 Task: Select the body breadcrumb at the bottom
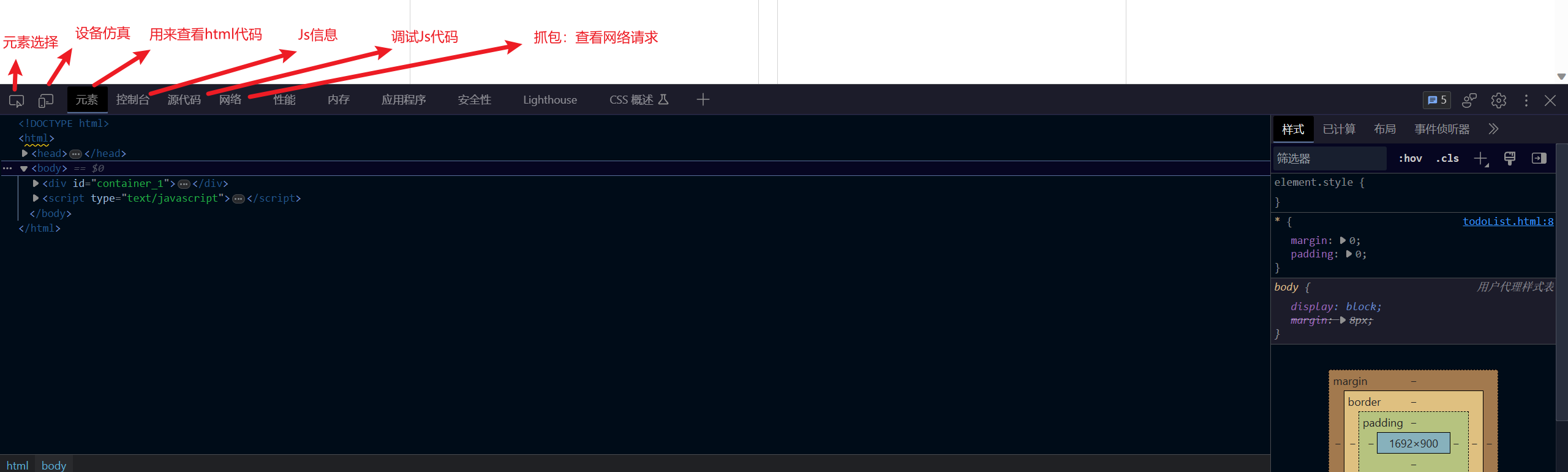[54, 465]
